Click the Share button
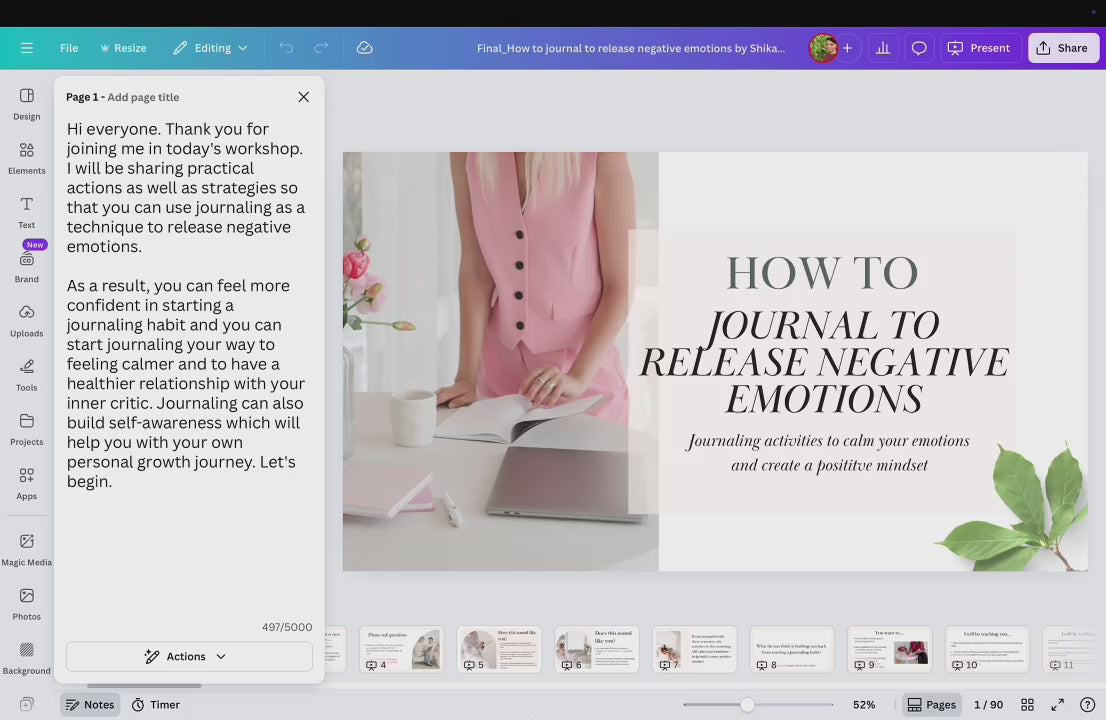The height and width of the screenshot is (720, 1106). coord(1062,48)
